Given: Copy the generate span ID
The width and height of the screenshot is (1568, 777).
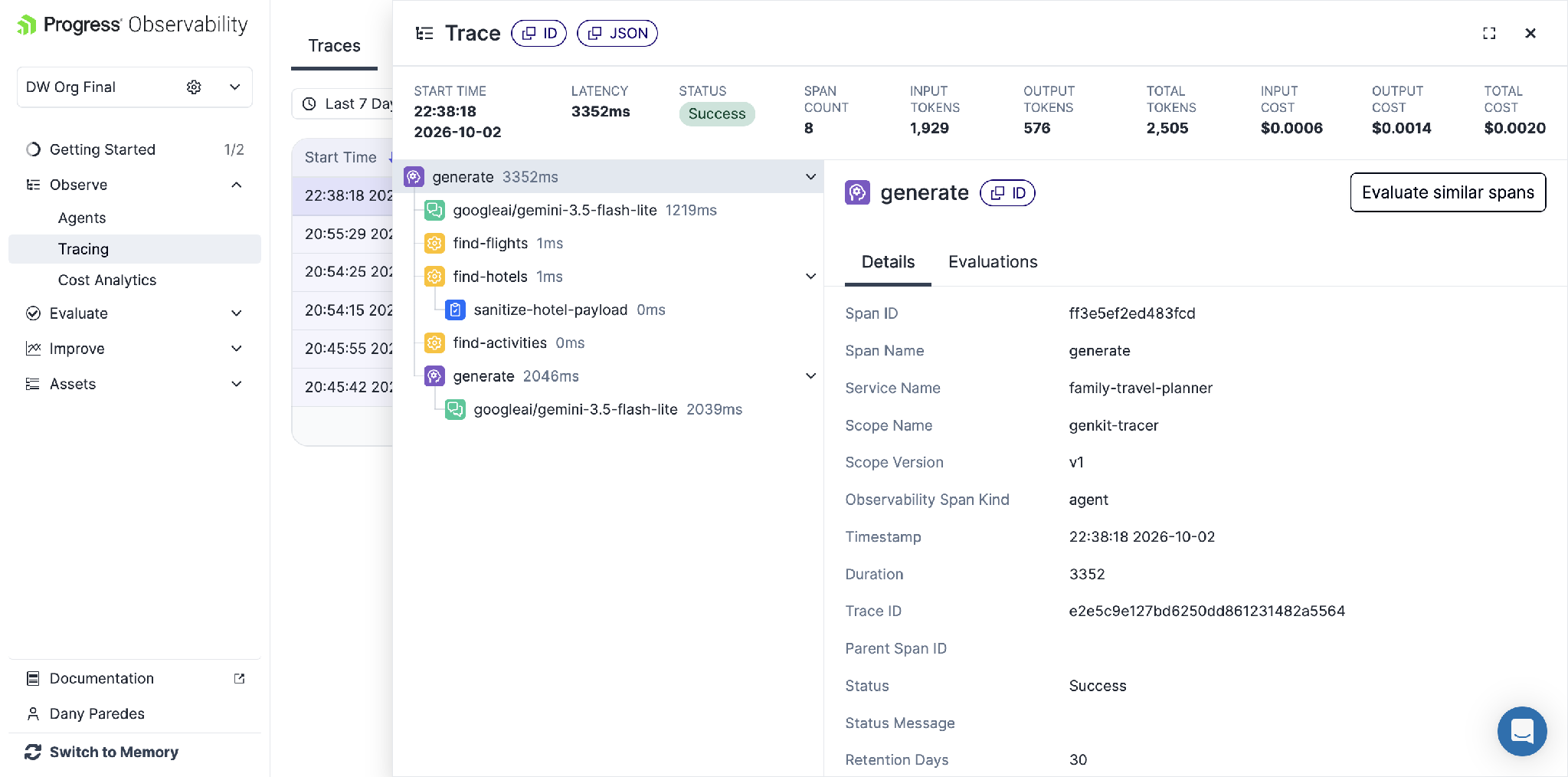Looking at the screenshot, I should pyautogui.click(x=1008, y=193).
